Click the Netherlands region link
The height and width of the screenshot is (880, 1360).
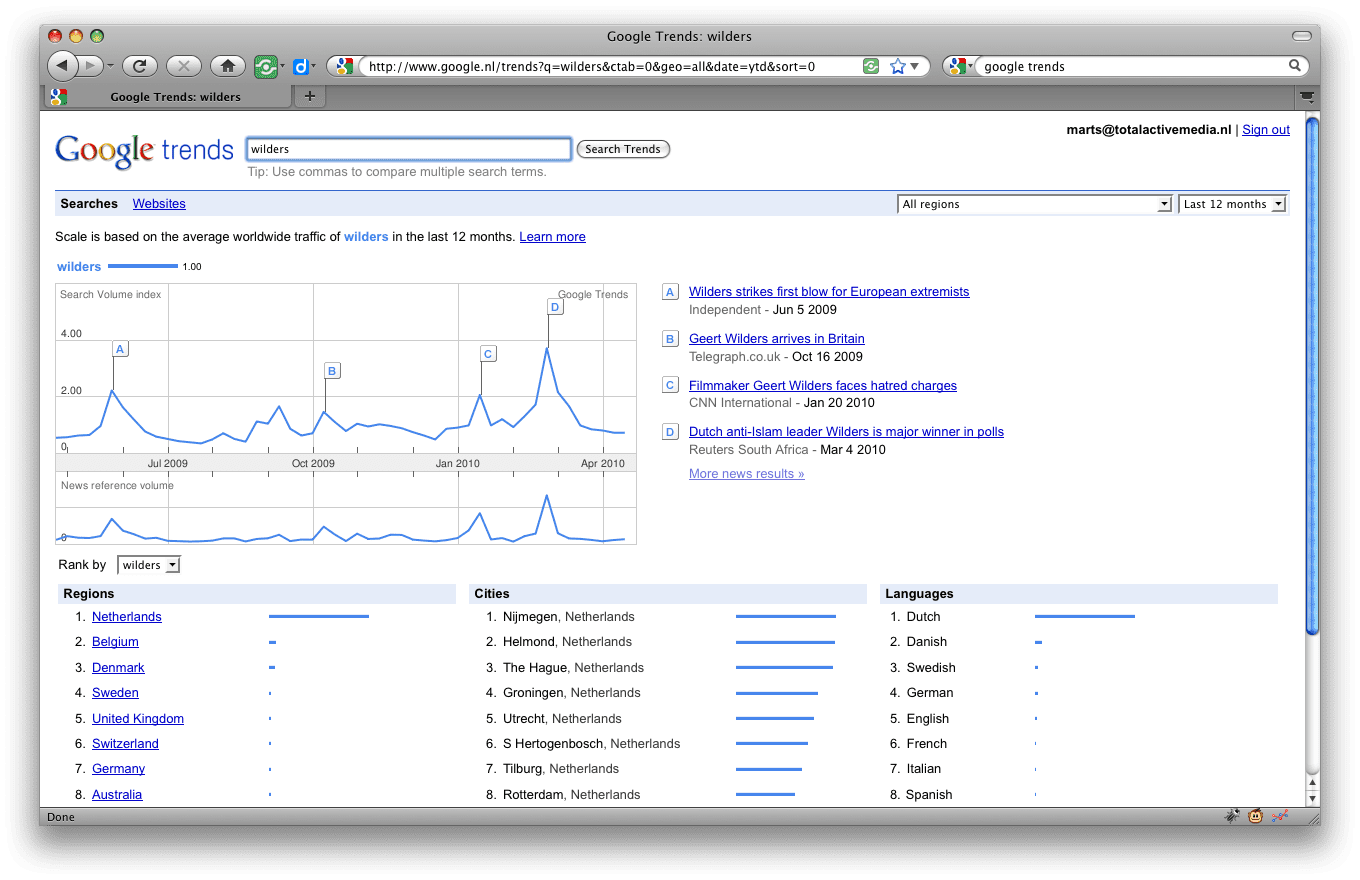click(x=127, y=617)
